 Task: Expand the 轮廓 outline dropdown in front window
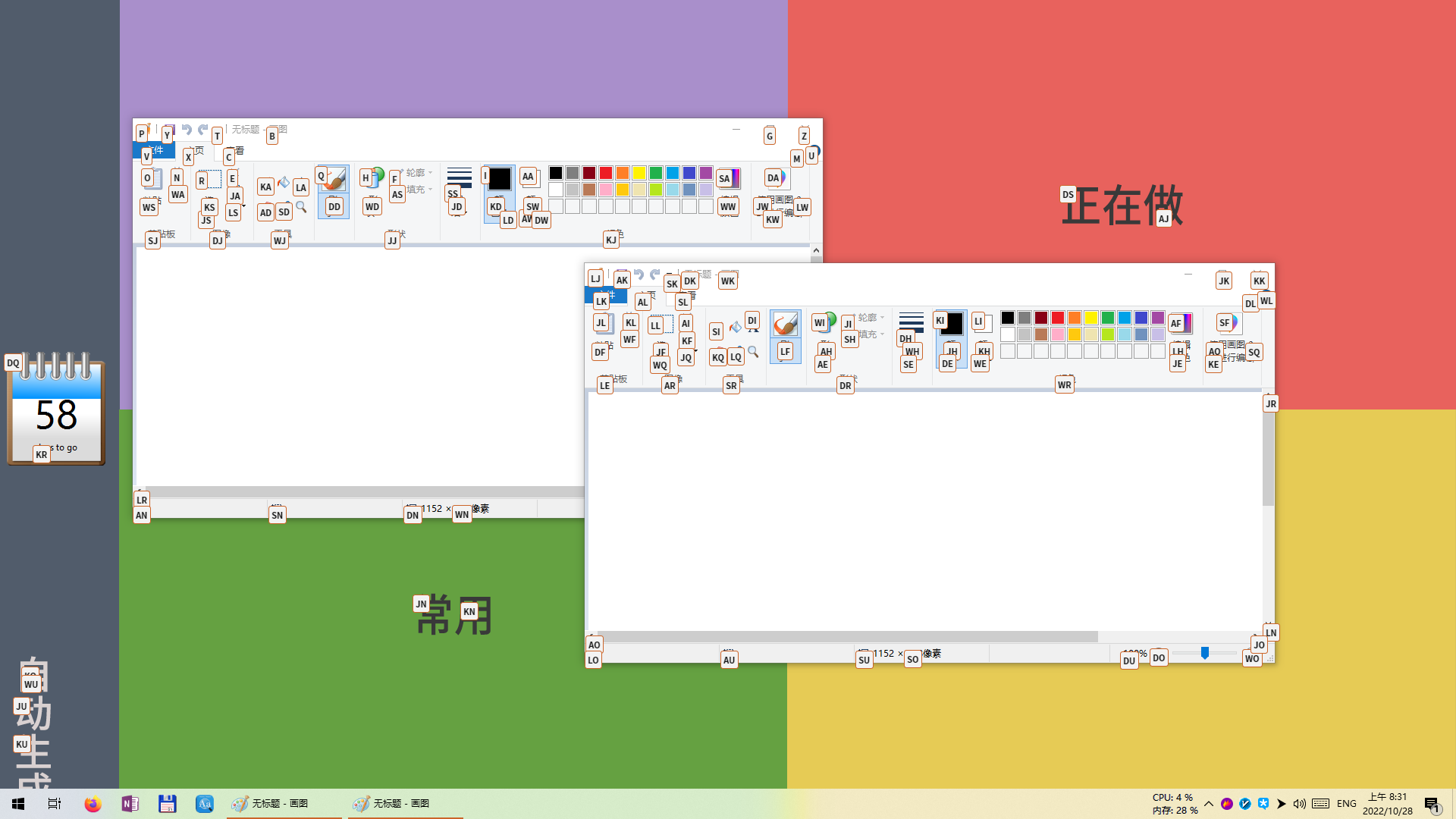(871, 318)
